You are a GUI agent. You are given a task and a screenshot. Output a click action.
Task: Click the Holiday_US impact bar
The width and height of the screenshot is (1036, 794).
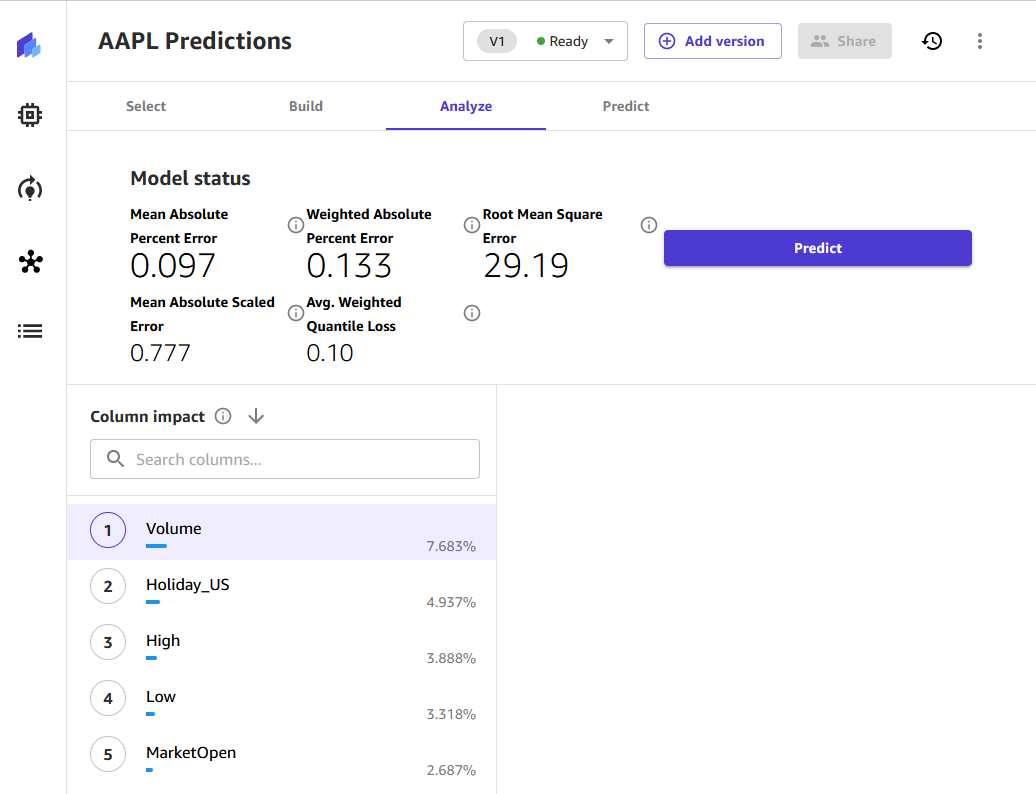pos(153,602)
